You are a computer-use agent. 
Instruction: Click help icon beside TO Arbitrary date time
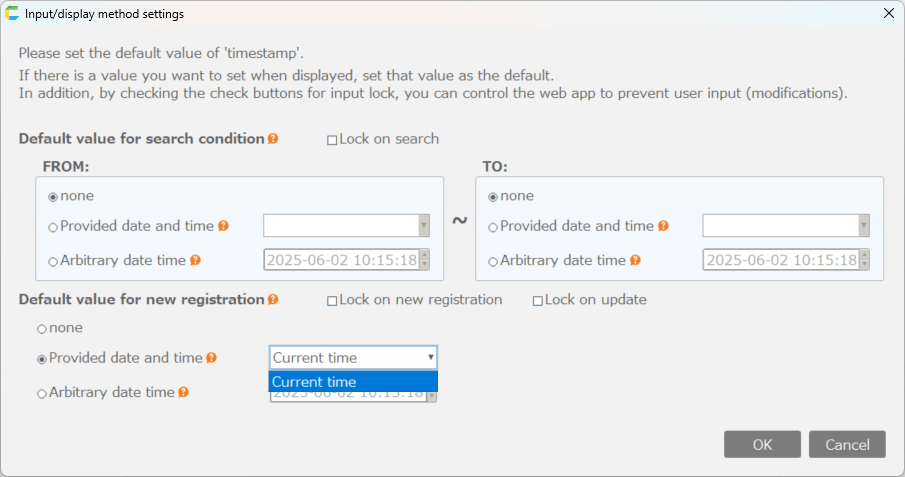point(635,260)
